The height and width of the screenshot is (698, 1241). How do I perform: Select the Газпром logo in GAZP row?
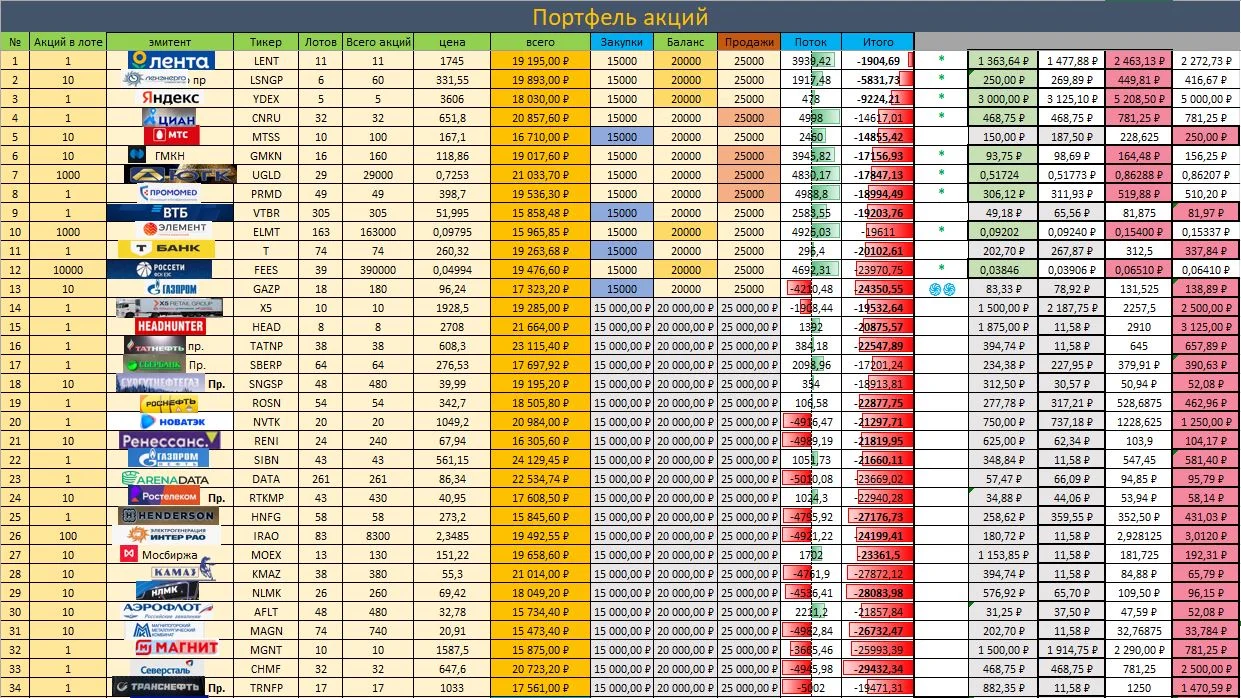pos(173,288)
